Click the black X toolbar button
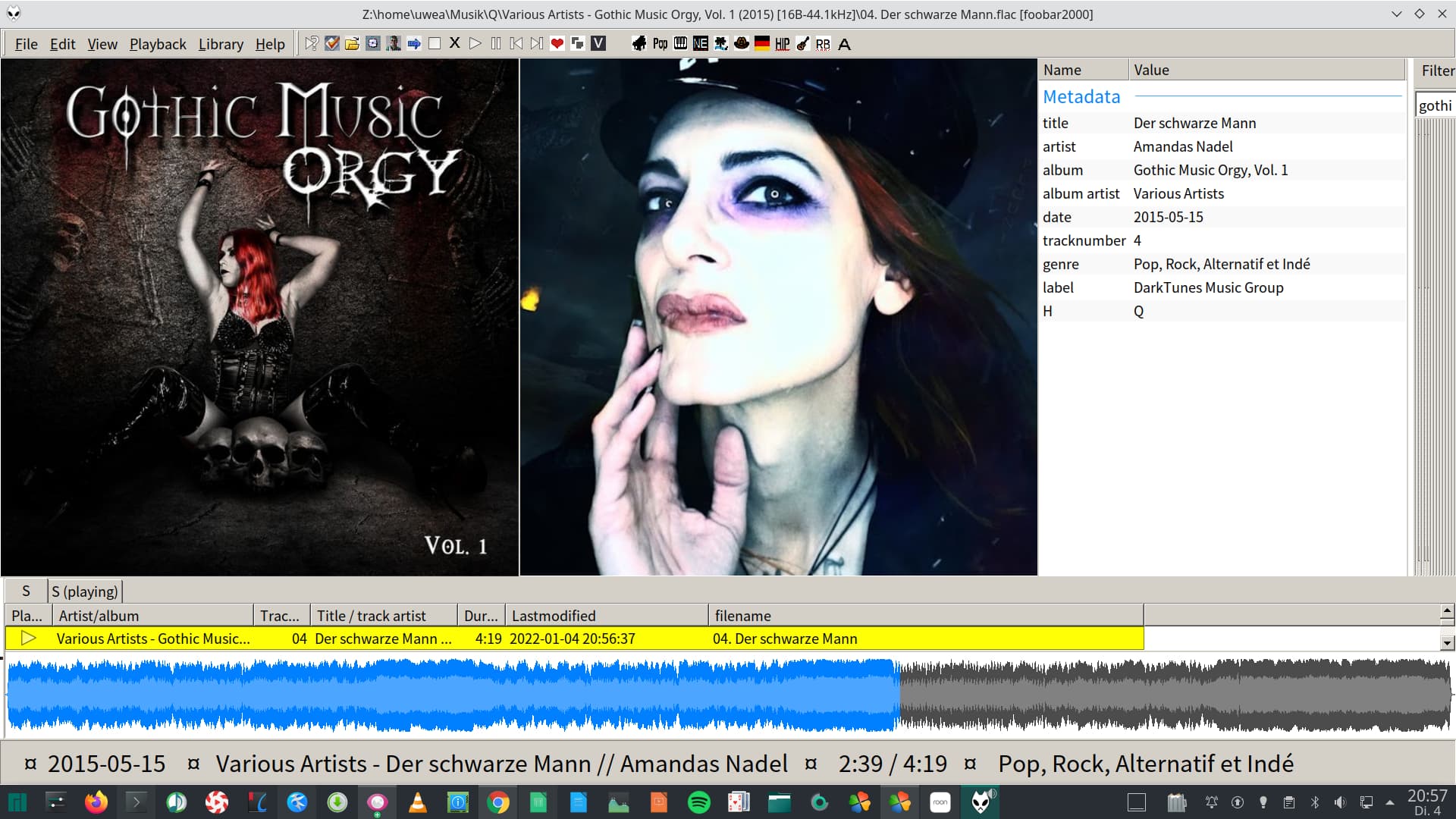The image size is (1456, 819). 455,43
